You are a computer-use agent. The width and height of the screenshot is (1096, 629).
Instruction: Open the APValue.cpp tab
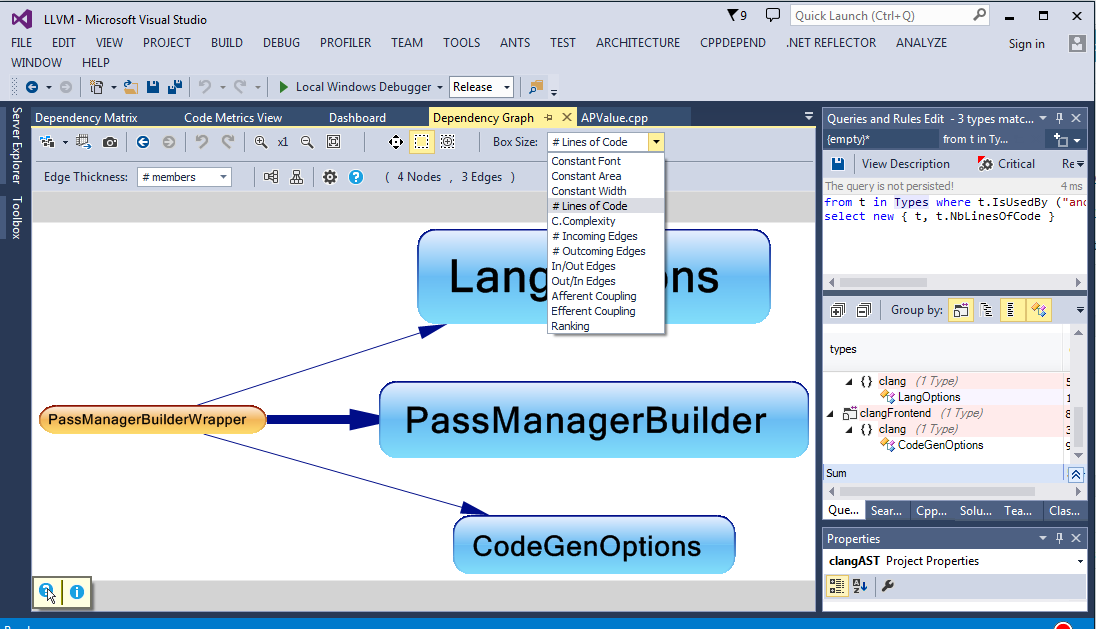tap(614, 117)
